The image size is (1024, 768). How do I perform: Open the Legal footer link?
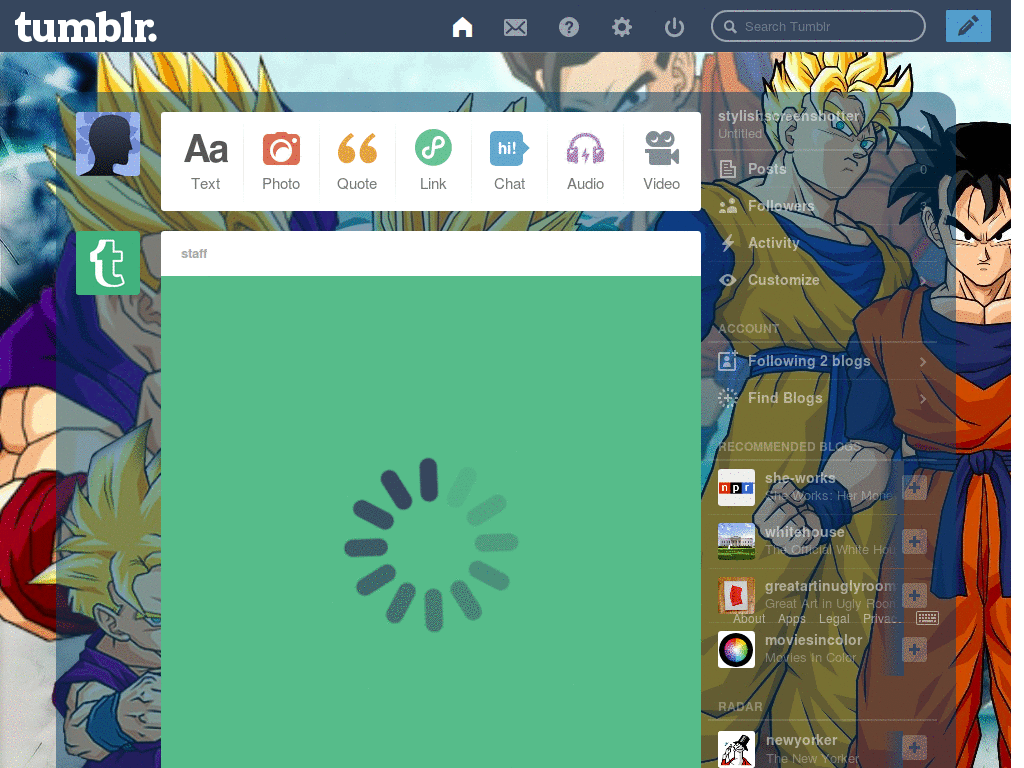click(834, 618)
